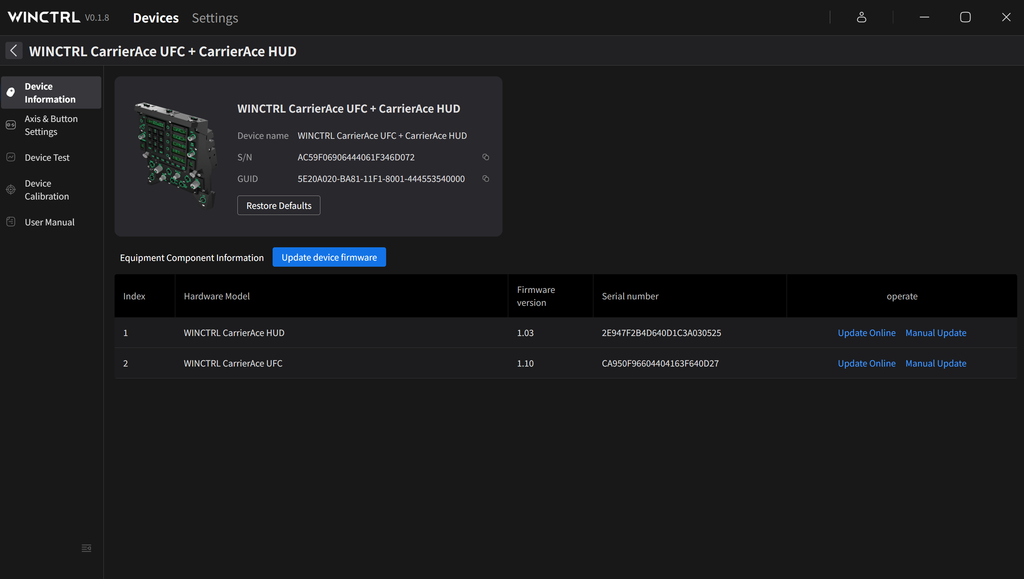Click Update device firmware button
This screenshot has height=579, width=1024.
(x=329, y=257)
